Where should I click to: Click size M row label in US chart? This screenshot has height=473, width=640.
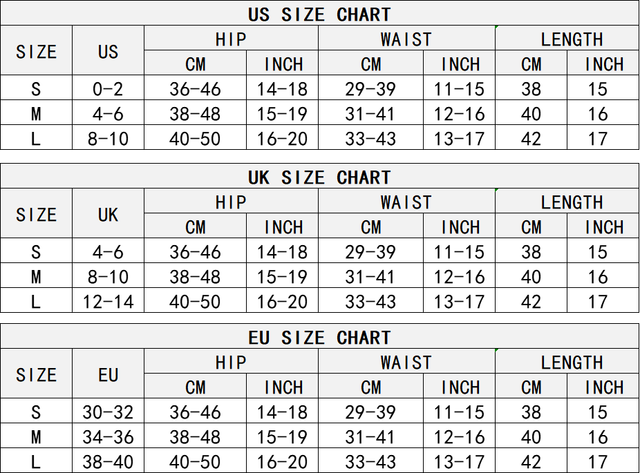point(37,114)
